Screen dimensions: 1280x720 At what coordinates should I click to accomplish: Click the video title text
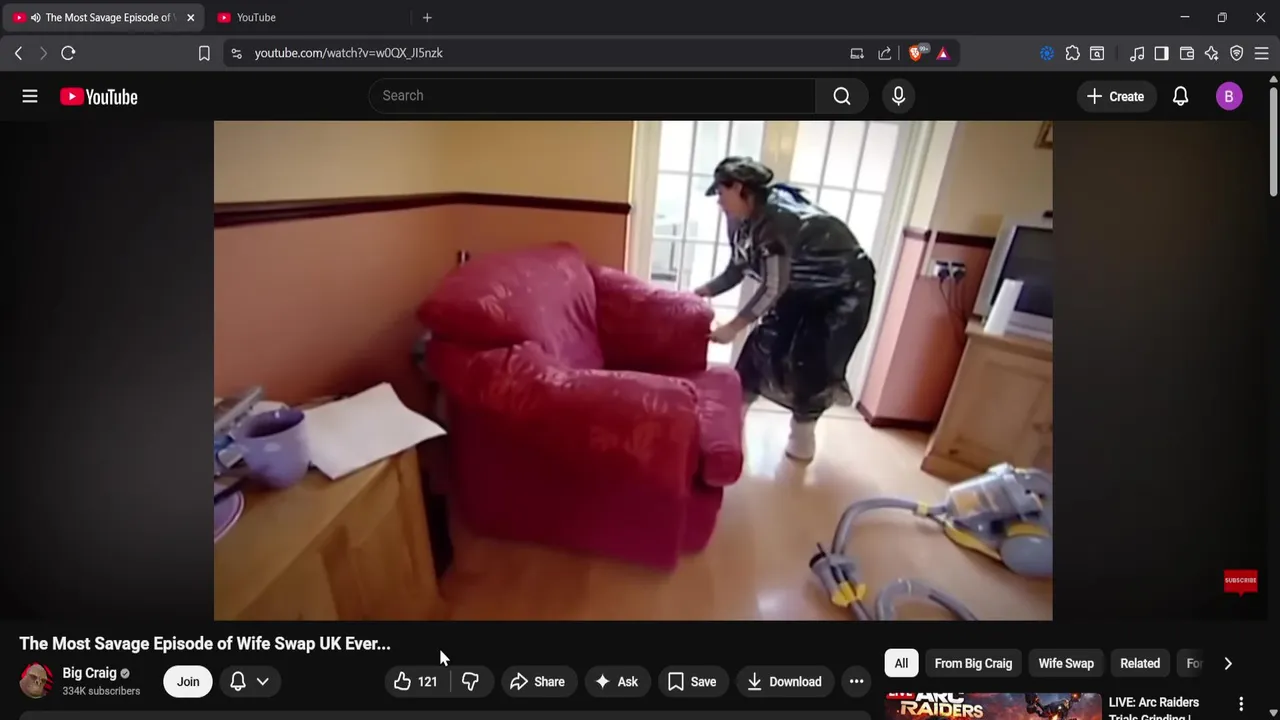point(205,643)
